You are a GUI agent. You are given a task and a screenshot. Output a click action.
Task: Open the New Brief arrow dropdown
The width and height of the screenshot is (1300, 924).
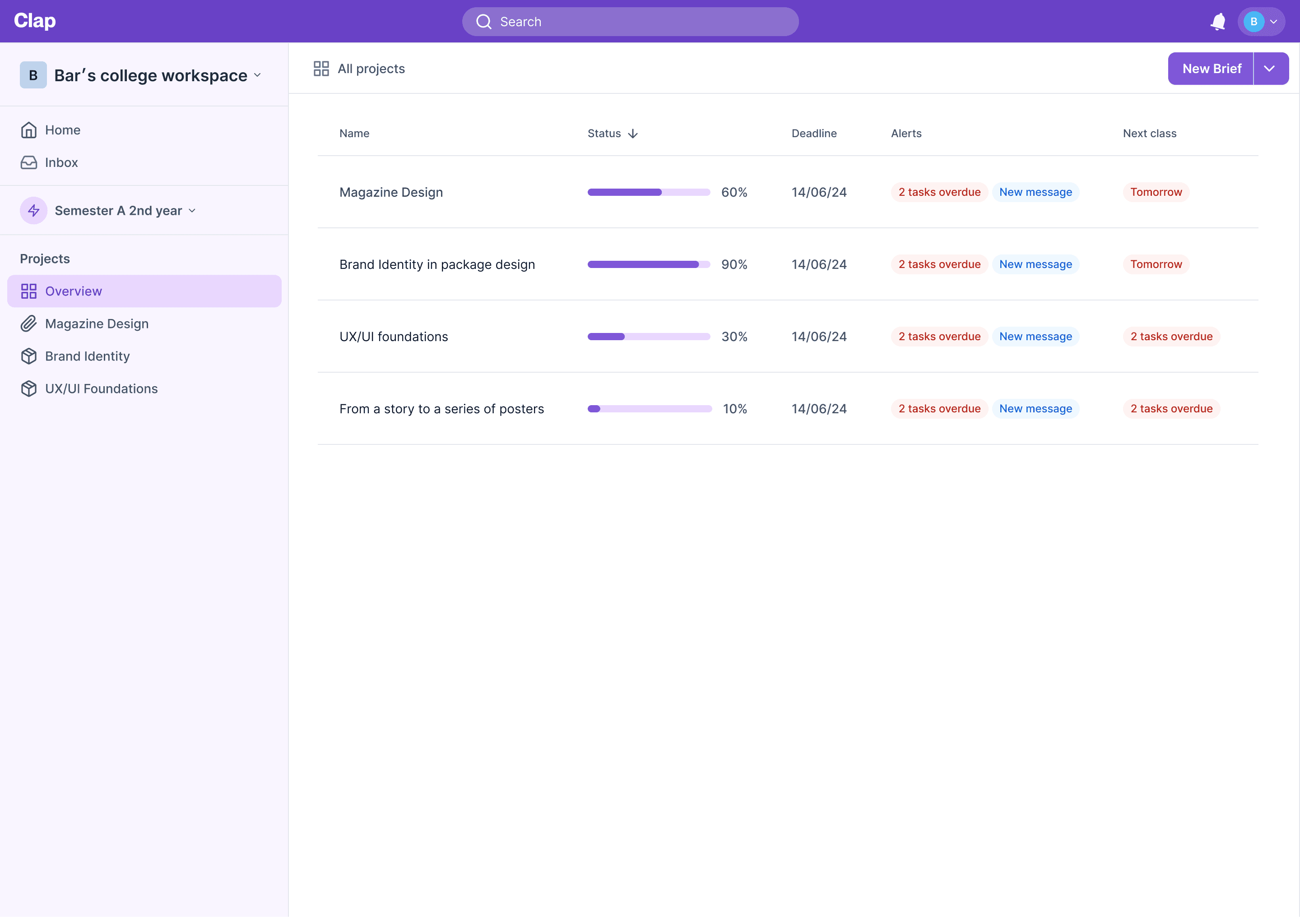pos(1270,69)
